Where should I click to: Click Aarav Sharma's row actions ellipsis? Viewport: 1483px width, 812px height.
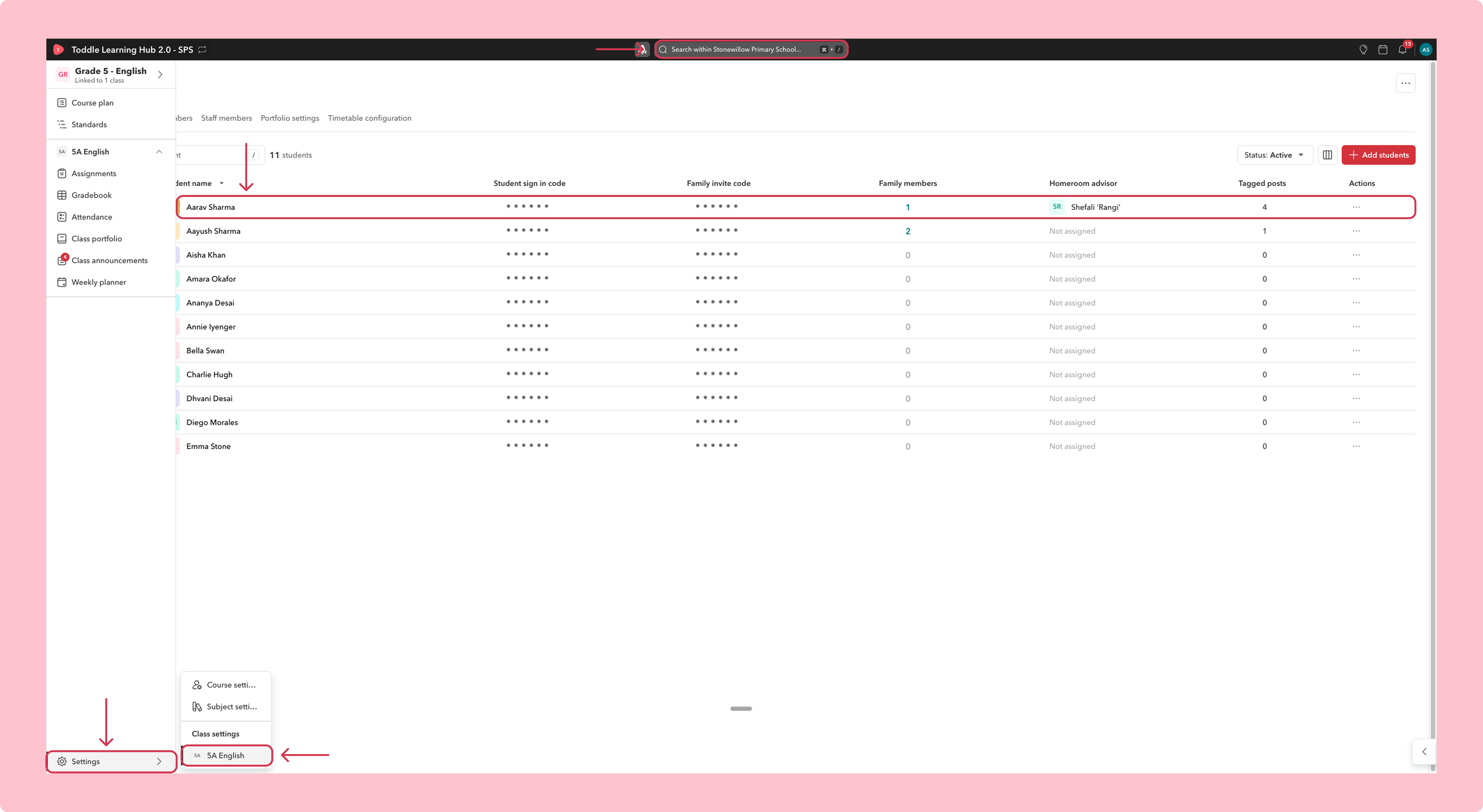(1356, 207)
